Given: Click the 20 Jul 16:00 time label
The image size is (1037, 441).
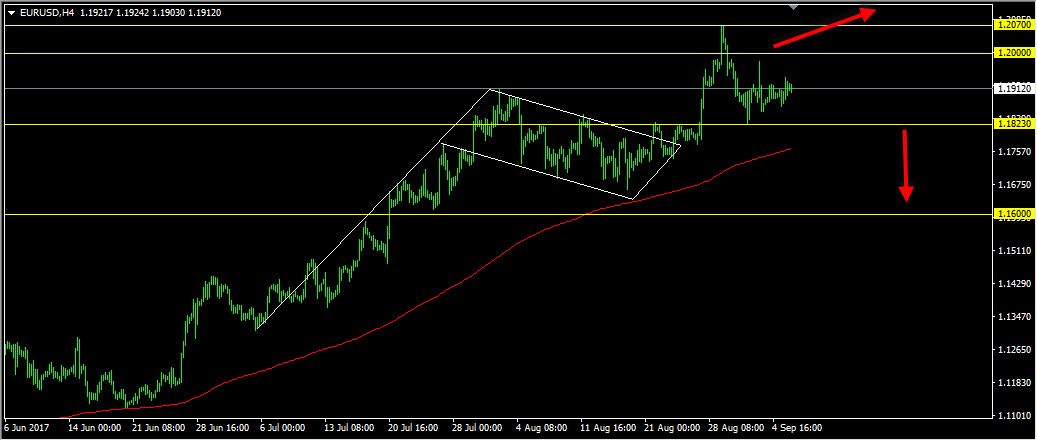Looking at the screenshot, I should coord(415,428).
